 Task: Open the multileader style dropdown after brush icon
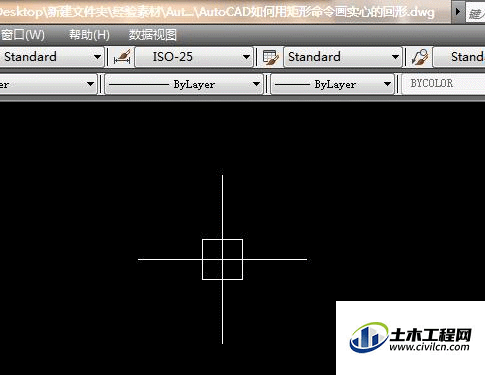(459, 57)
